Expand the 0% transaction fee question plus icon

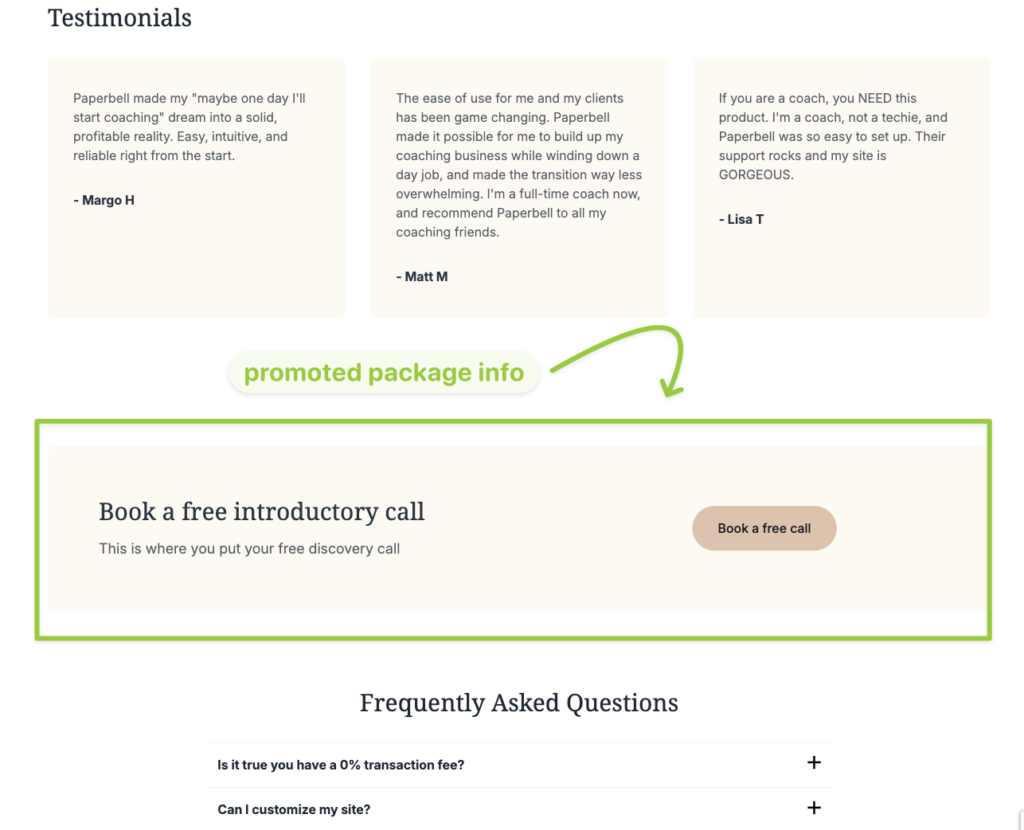[x=814, y=763]
